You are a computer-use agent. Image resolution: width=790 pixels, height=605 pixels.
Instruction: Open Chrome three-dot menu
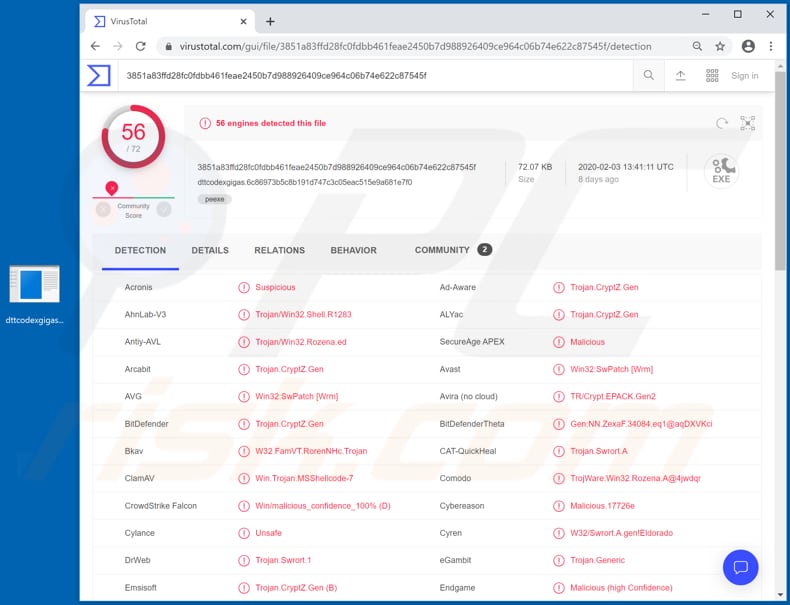[x=771, y=46]
